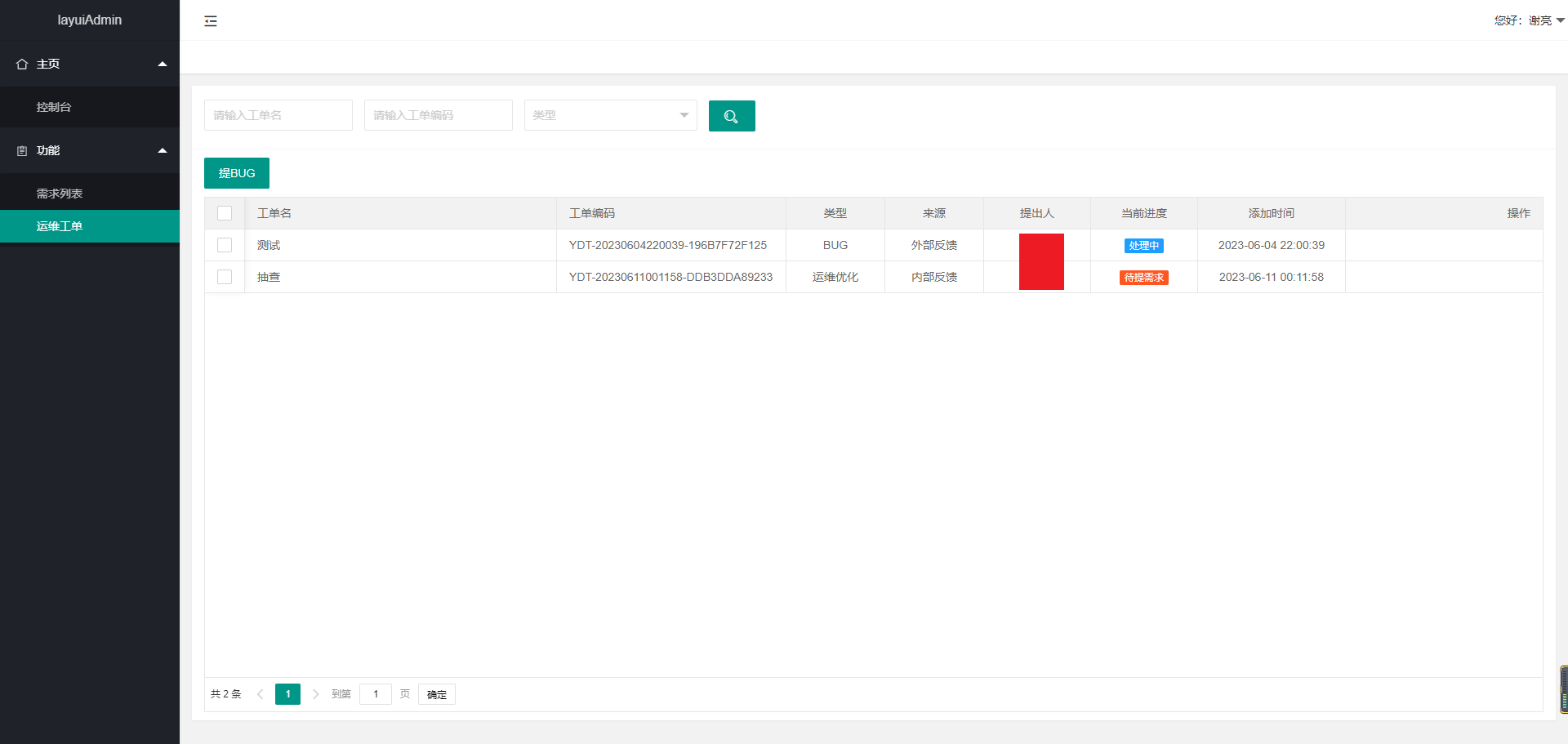1568x744 pixels.
Task: Click the 运维优化 type cell
Action: pyautogui.click(x=835, y=277)
